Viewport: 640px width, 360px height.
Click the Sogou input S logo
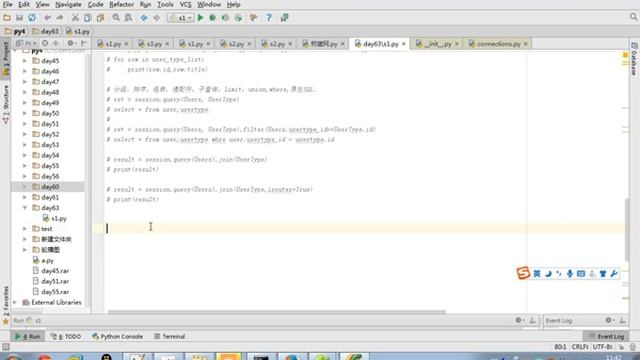click(x=523, y=273)
